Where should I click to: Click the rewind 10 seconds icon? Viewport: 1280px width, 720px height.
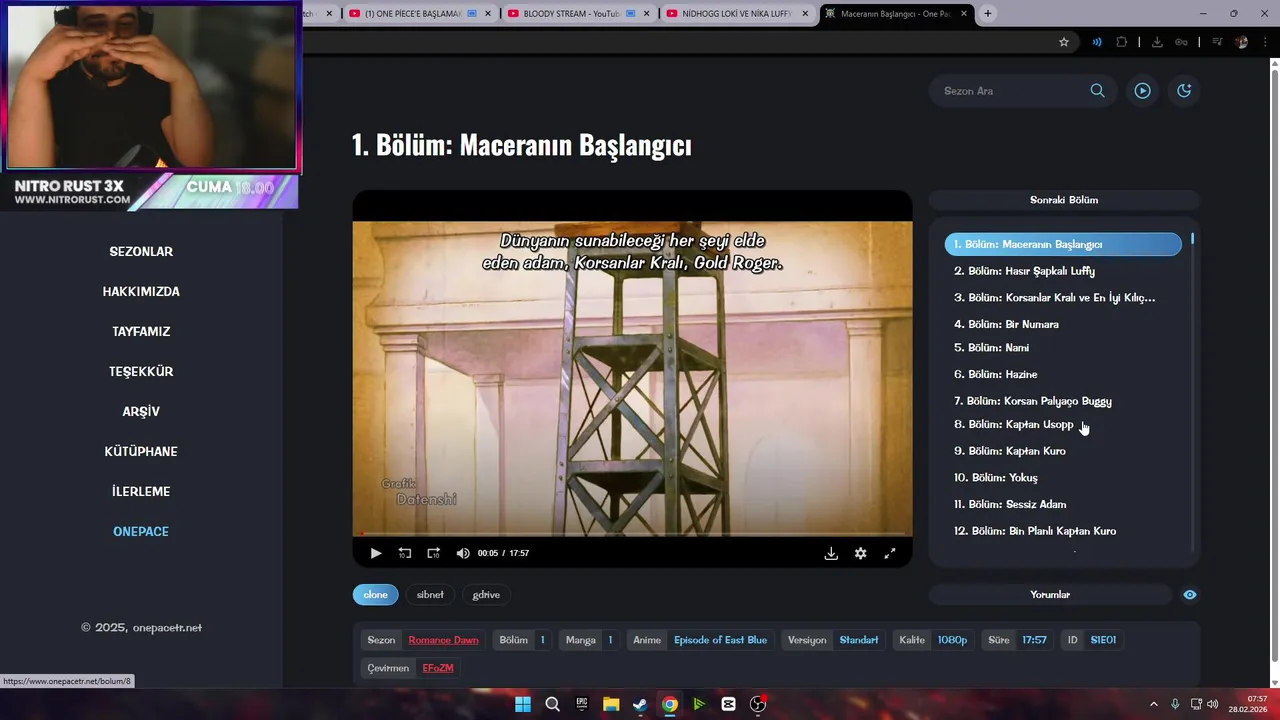[405, 553]
